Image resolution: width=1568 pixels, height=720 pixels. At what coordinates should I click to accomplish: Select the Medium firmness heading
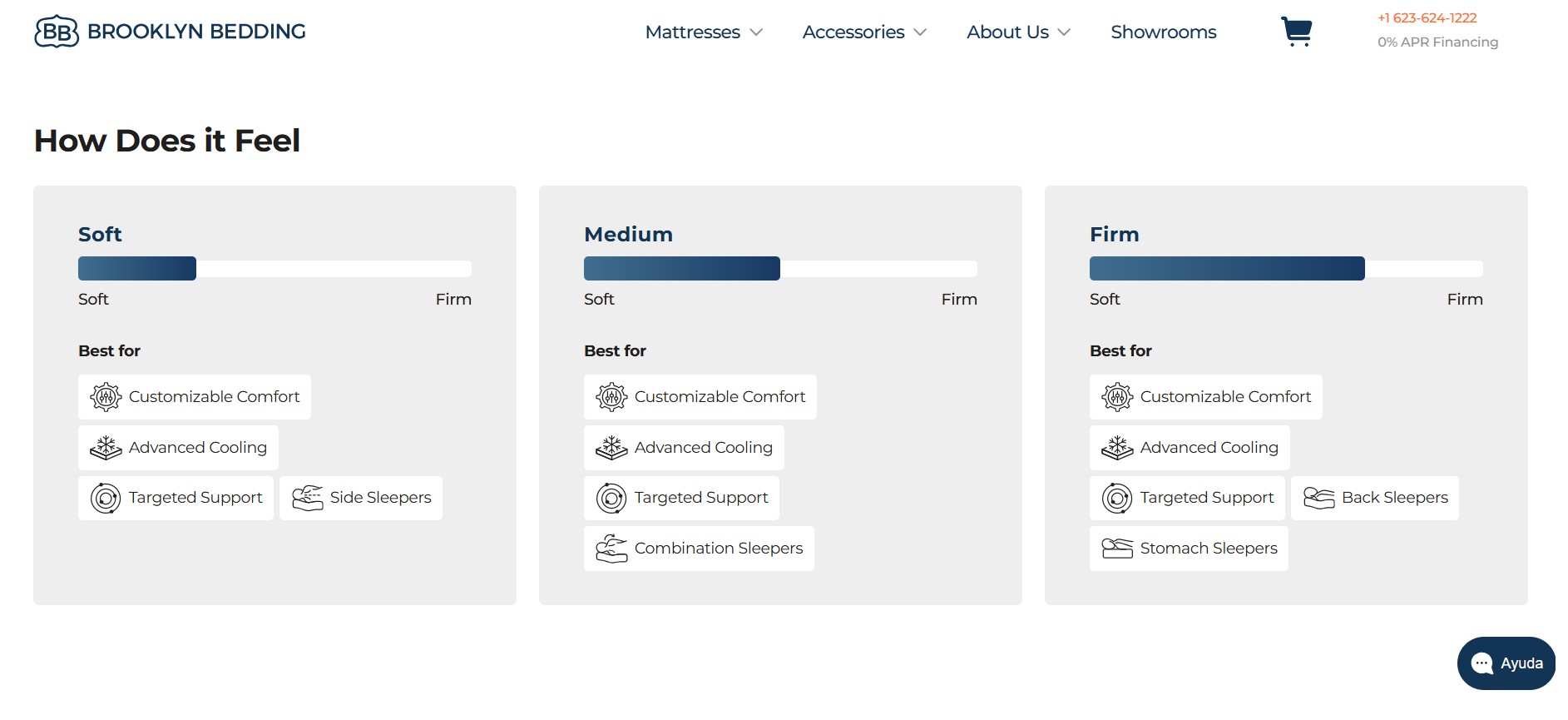(628, 235)
